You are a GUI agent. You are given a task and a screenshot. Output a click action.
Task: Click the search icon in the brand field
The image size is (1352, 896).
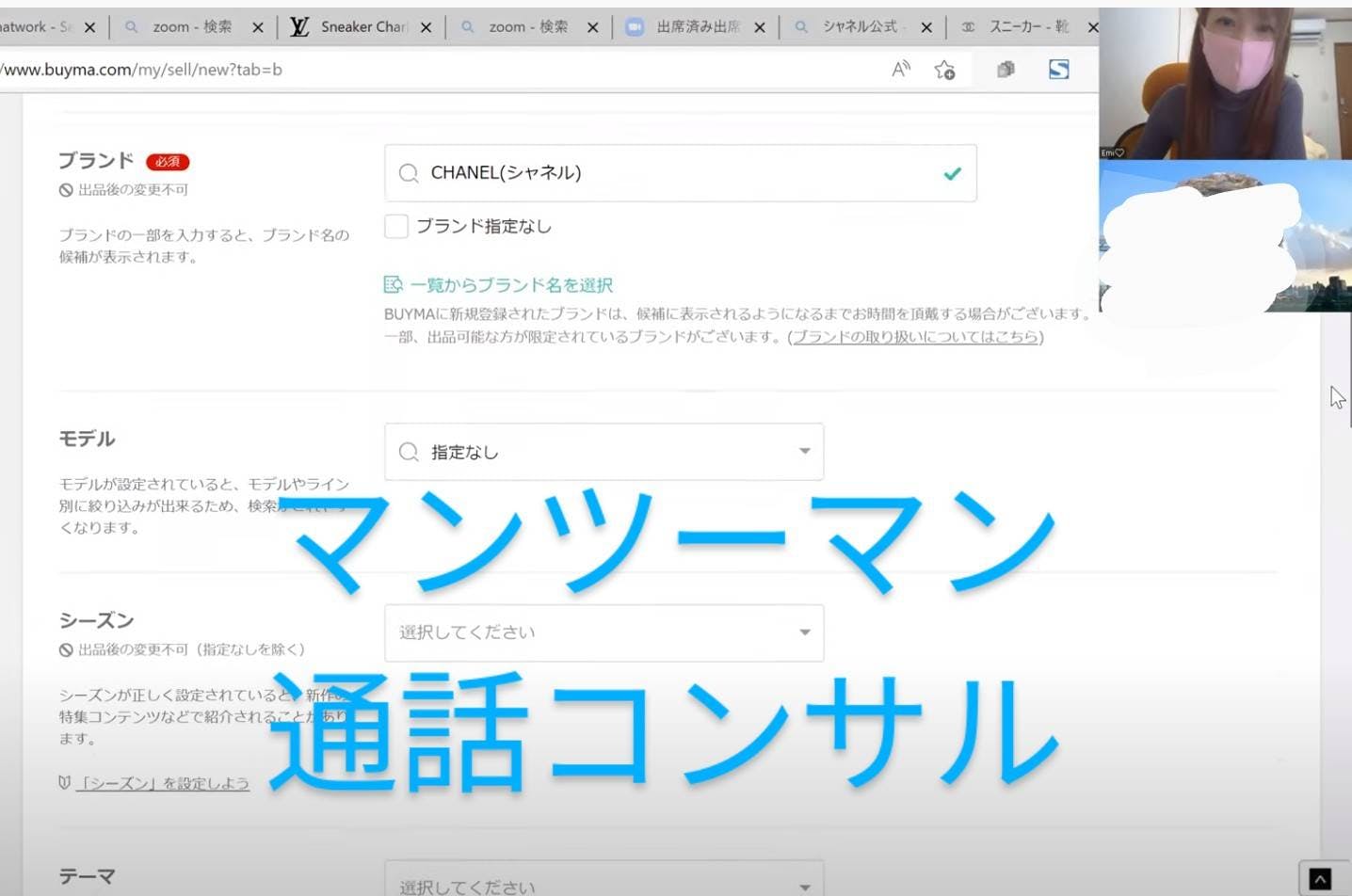pyautogui.click(x=409, y=173)
